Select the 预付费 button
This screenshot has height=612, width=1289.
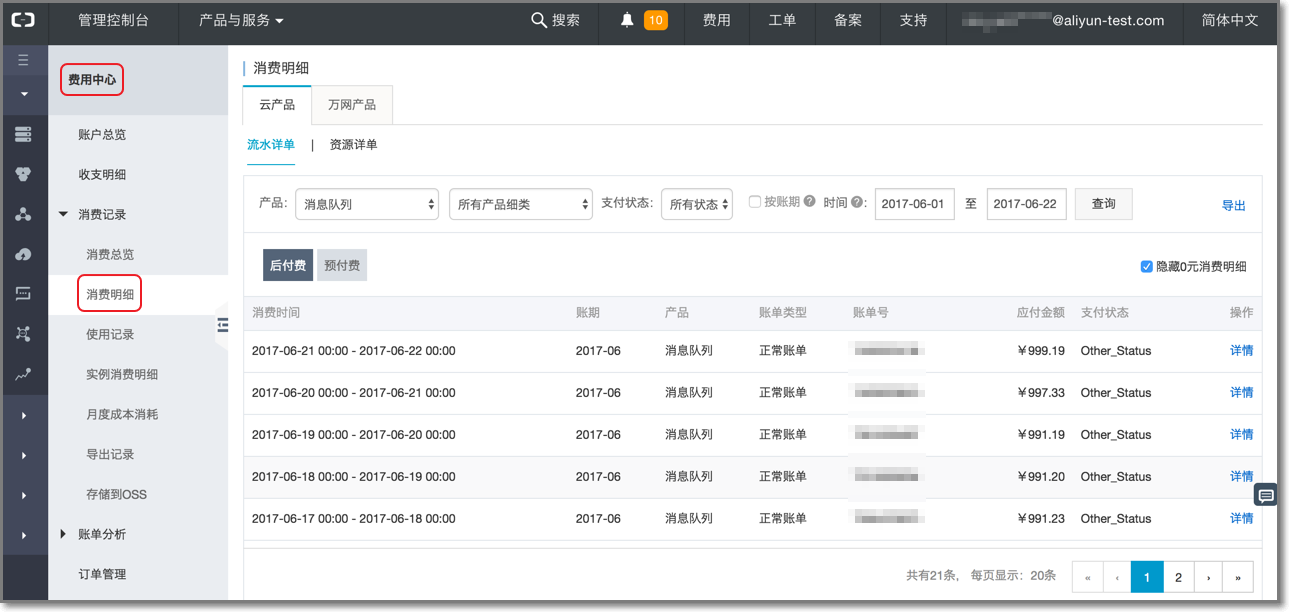point(342,266)
